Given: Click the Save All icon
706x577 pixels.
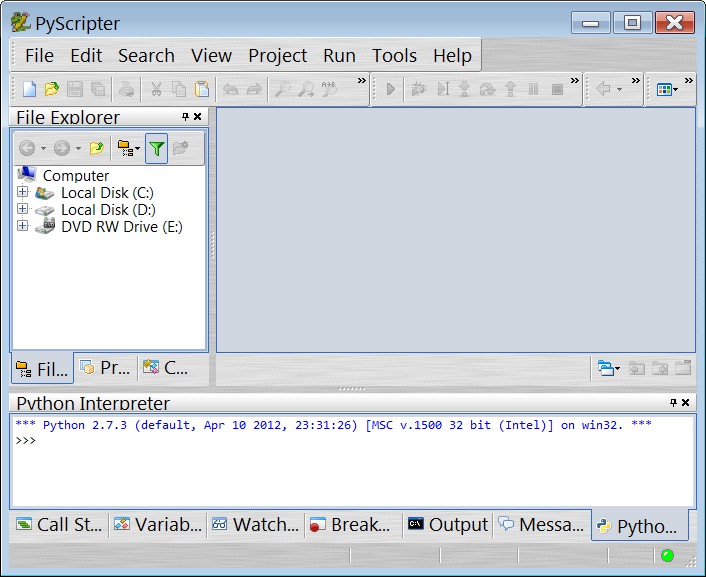Looking at the screenshot, I should click(98, 89).
